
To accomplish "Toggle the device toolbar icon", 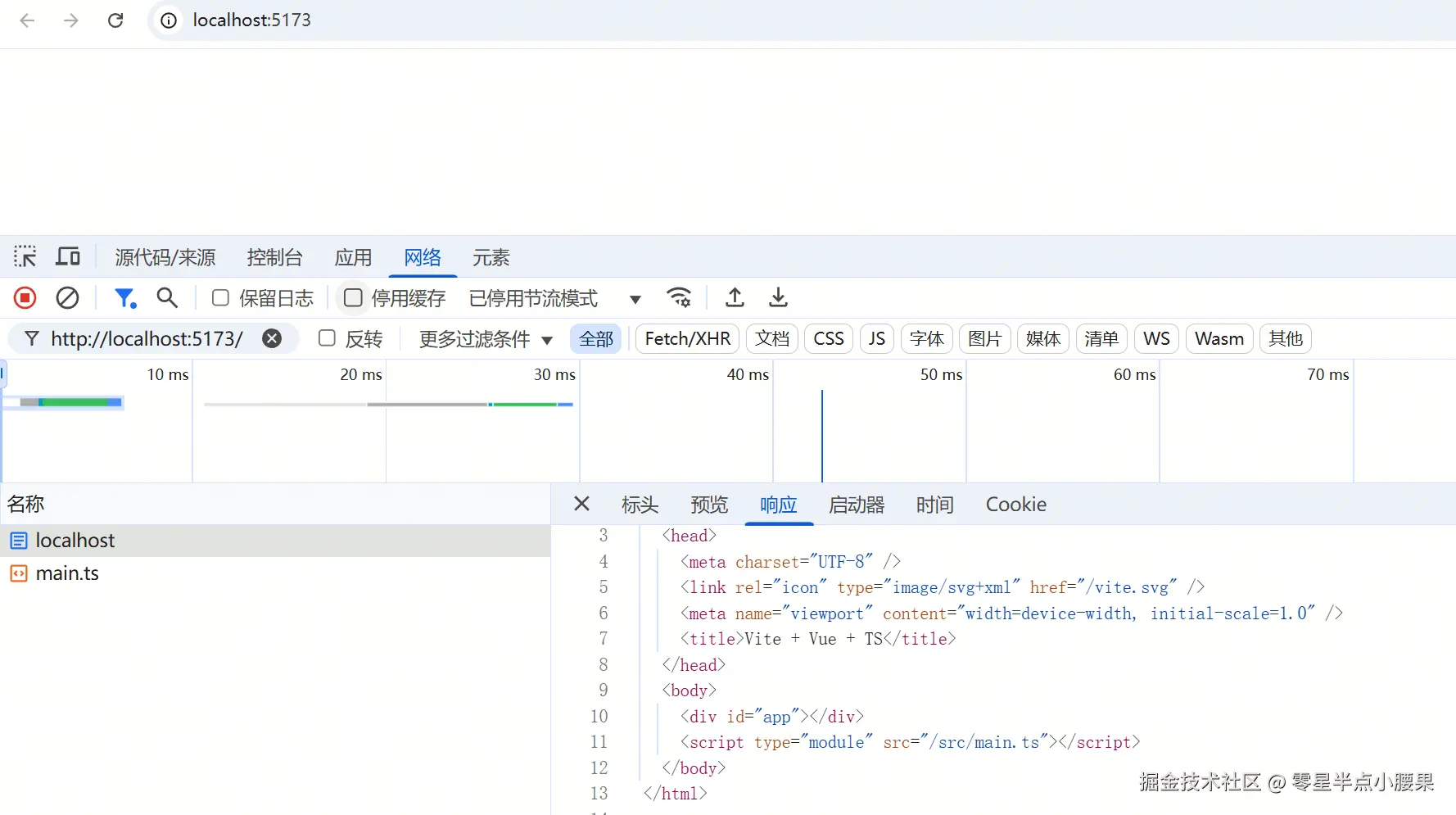I will pyautogui.click(x=68, y=257).
